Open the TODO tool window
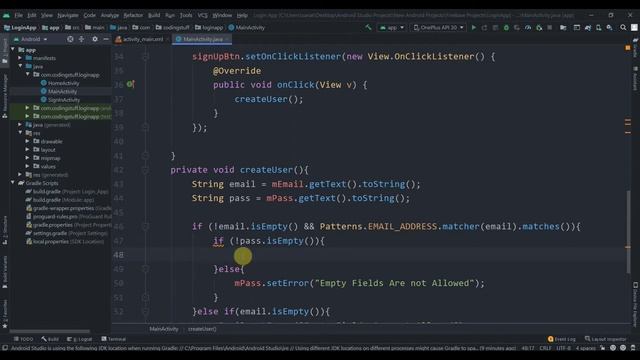 24,339
